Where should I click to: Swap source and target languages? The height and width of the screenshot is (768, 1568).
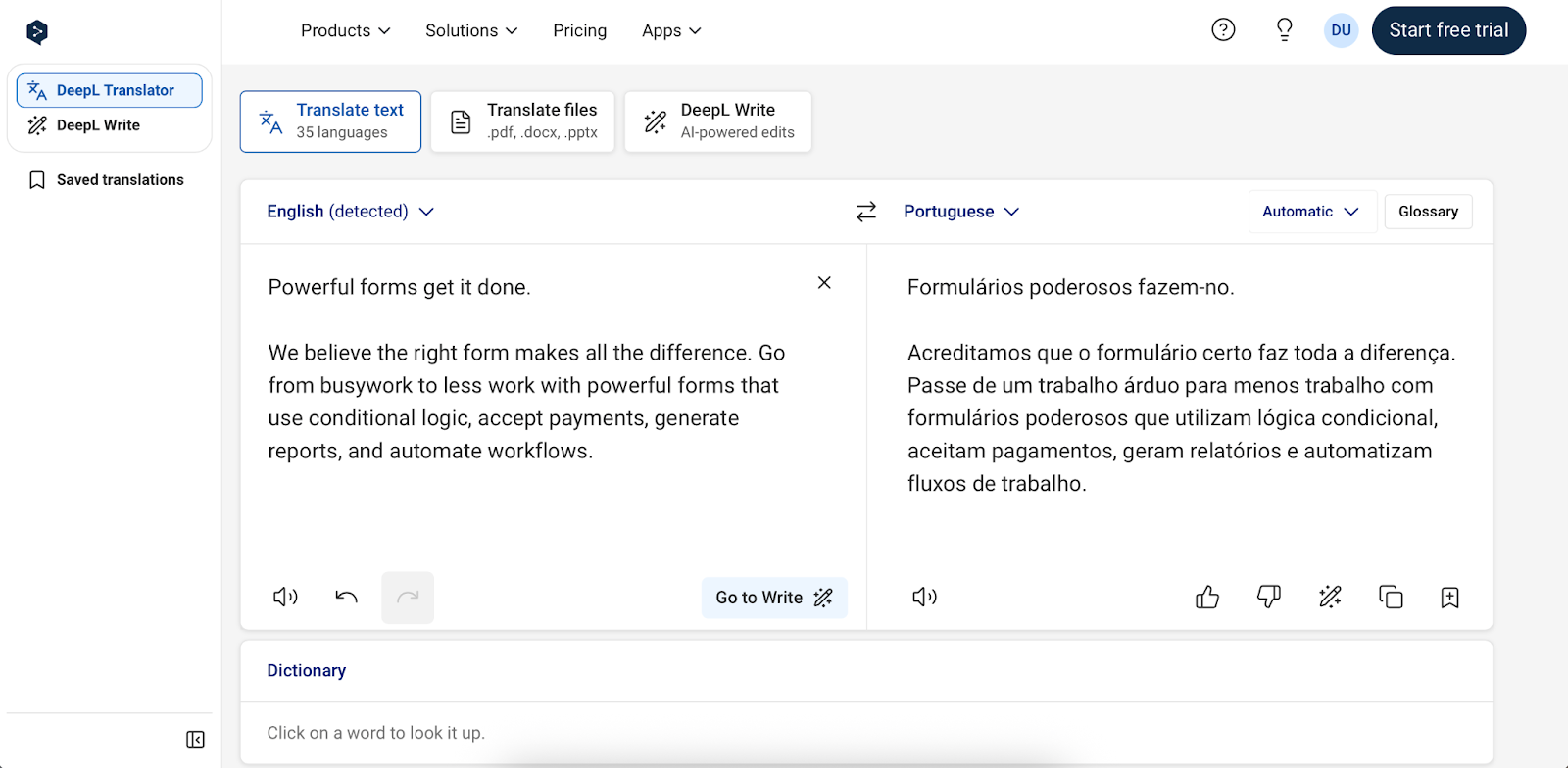pyautogui.click(x=866, y=212)
